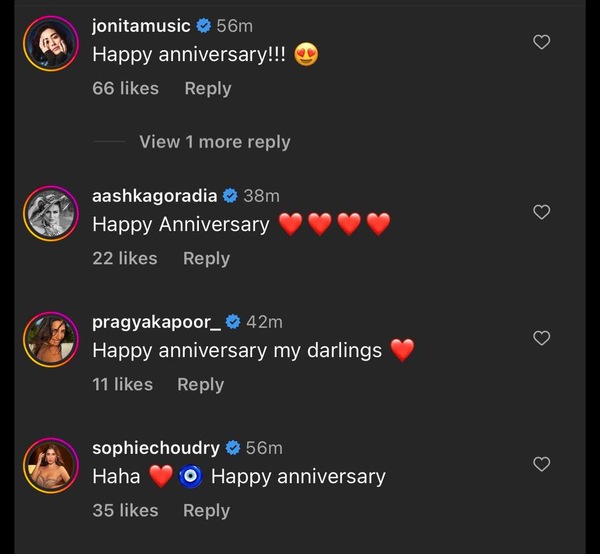Open pragyakapoor_'s profile picture
The image size is (600, 554).
coord(51,337)
